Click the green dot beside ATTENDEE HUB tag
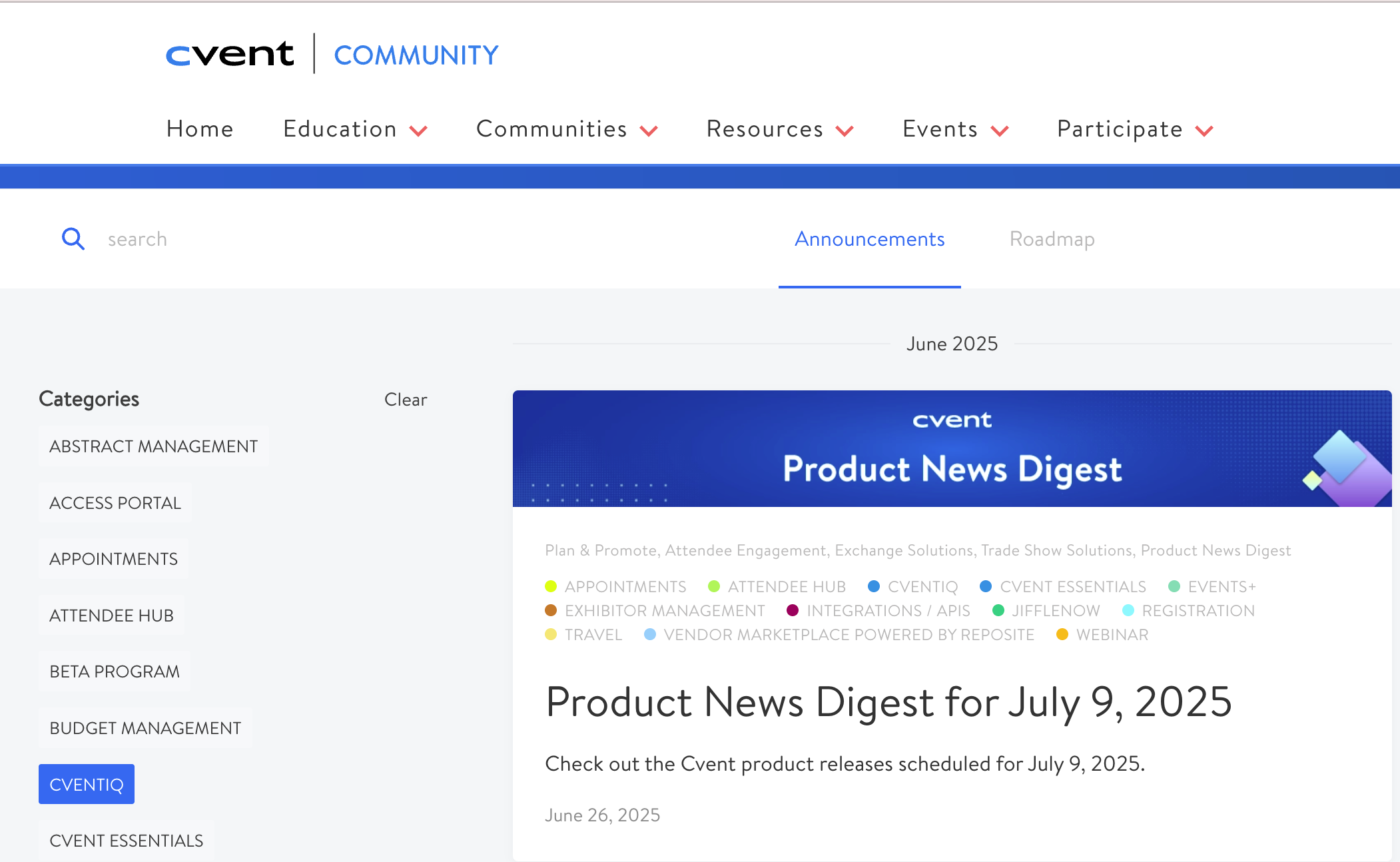This screenshot has height=862, width=1400. click(x=714, y=586)
